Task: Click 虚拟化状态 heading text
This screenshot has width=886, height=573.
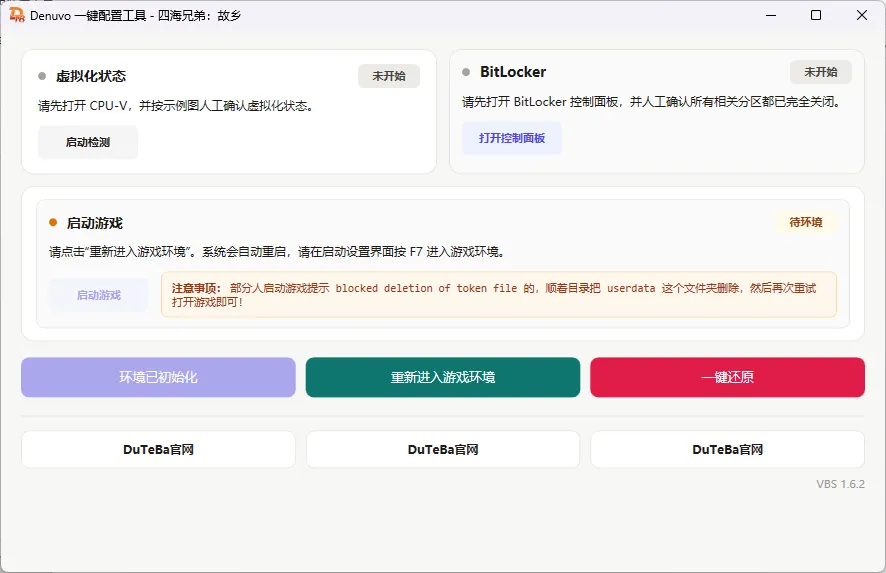Action: tap(91, 76)
